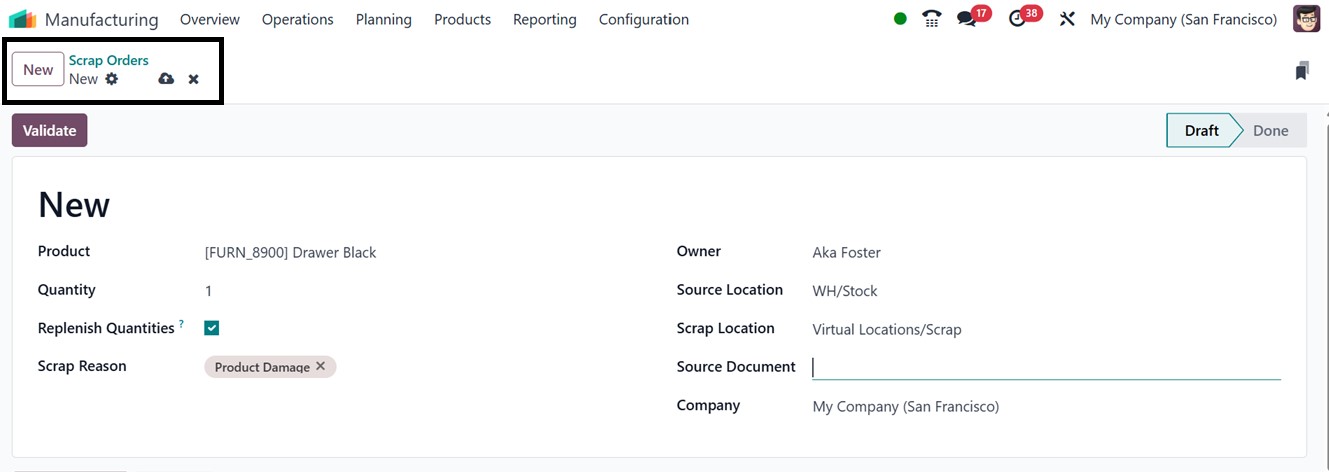Open the activities clock icon
The width and height of the screenshot is (1329, 472).
tap(1018, 19)
